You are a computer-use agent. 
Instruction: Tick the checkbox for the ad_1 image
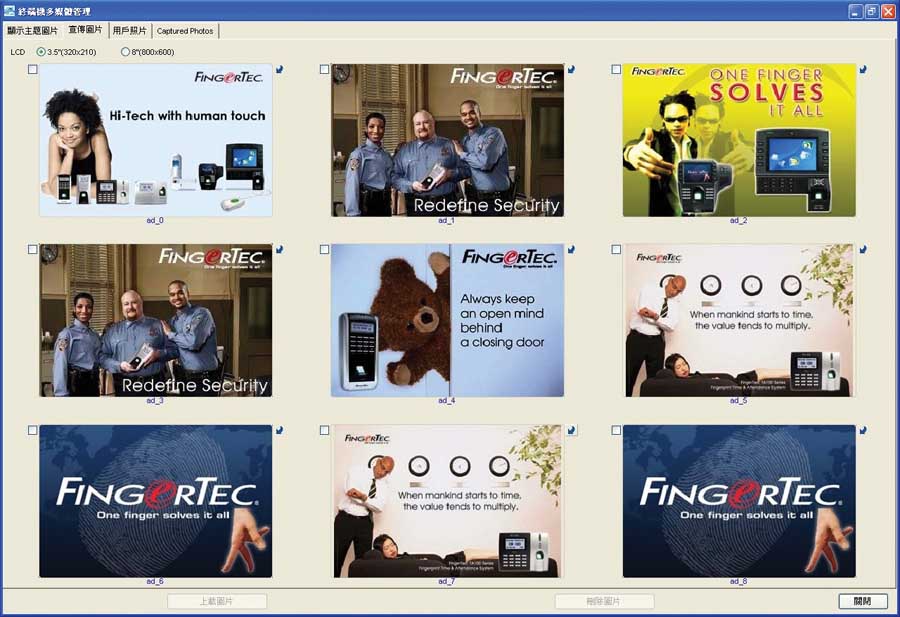click(x=324, y=69)
